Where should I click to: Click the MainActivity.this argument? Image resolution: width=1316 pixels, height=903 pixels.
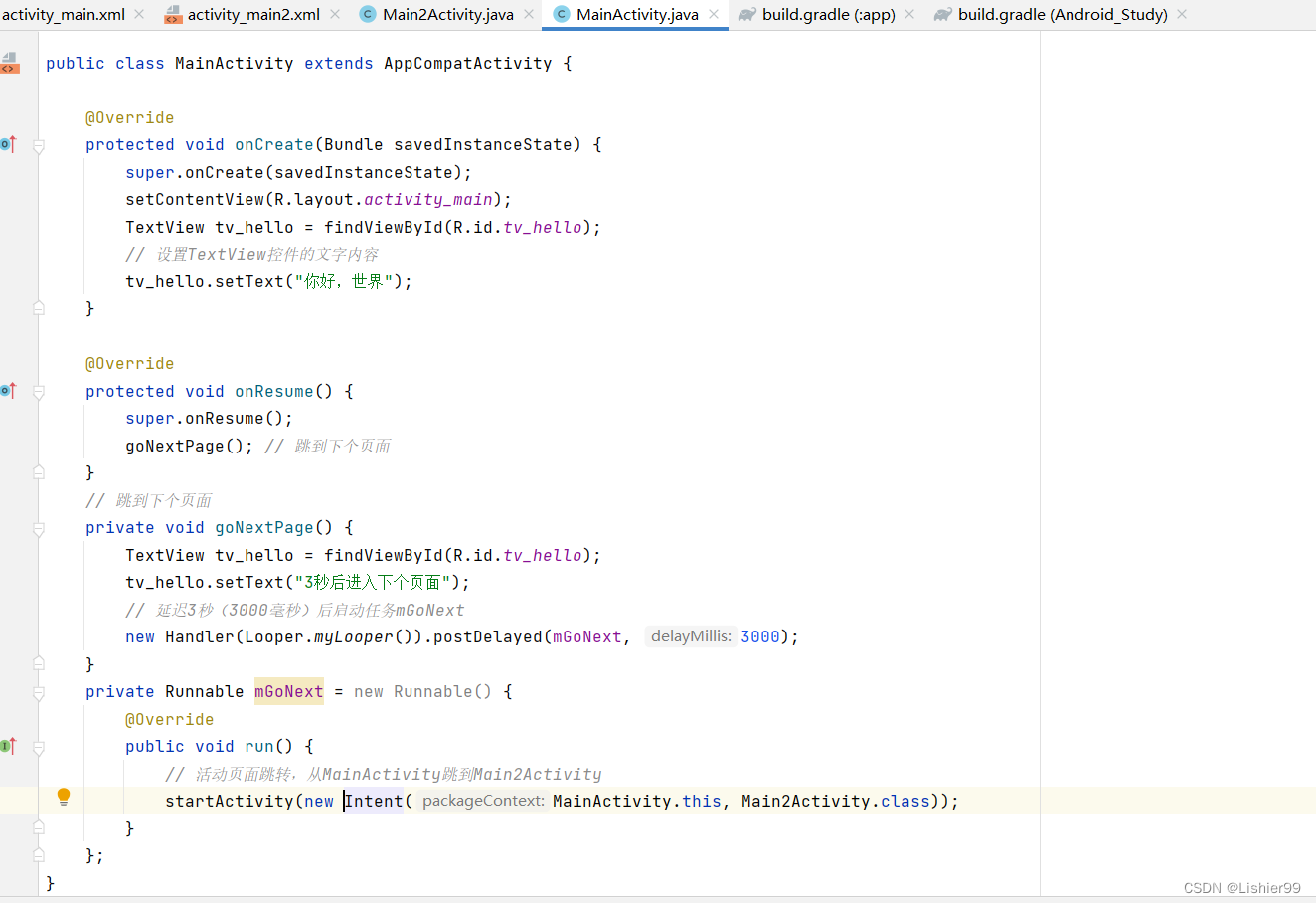(x=637, y=801)
